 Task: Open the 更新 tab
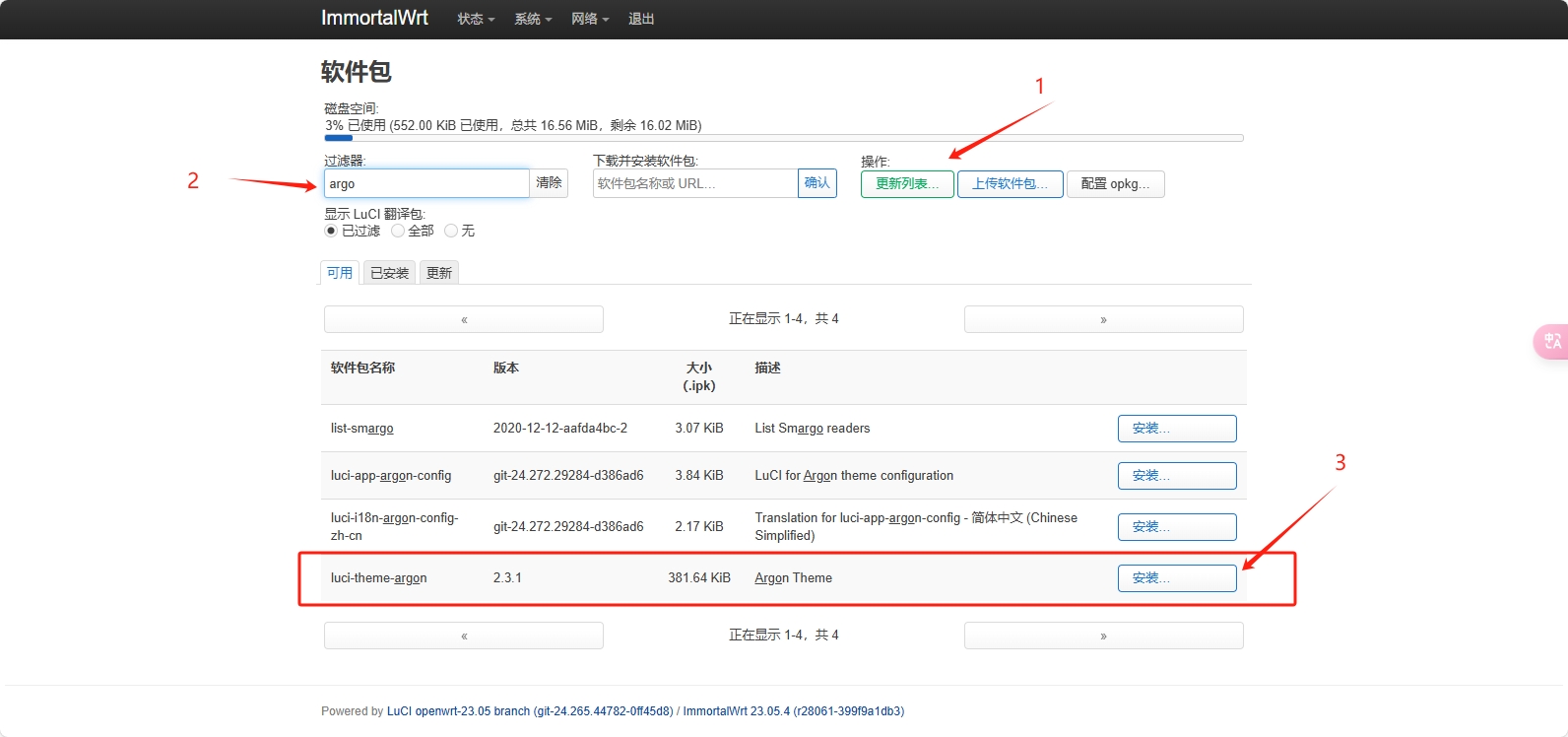point(439,273)
